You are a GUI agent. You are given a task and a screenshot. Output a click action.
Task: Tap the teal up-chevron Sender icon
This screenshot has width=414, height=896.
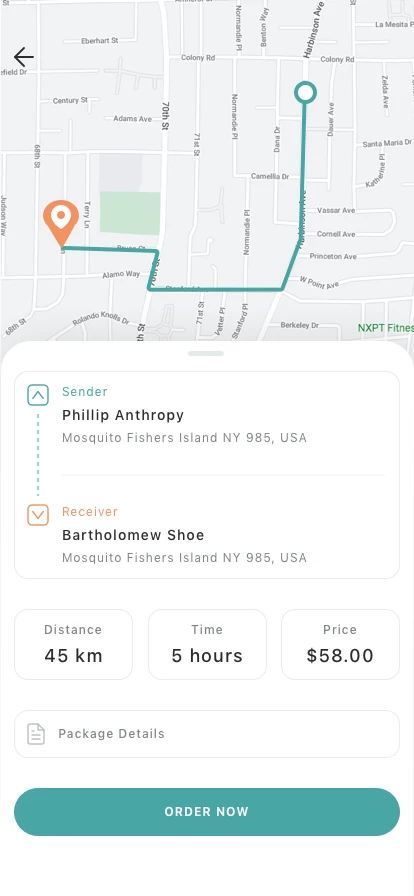pos(38,395)
